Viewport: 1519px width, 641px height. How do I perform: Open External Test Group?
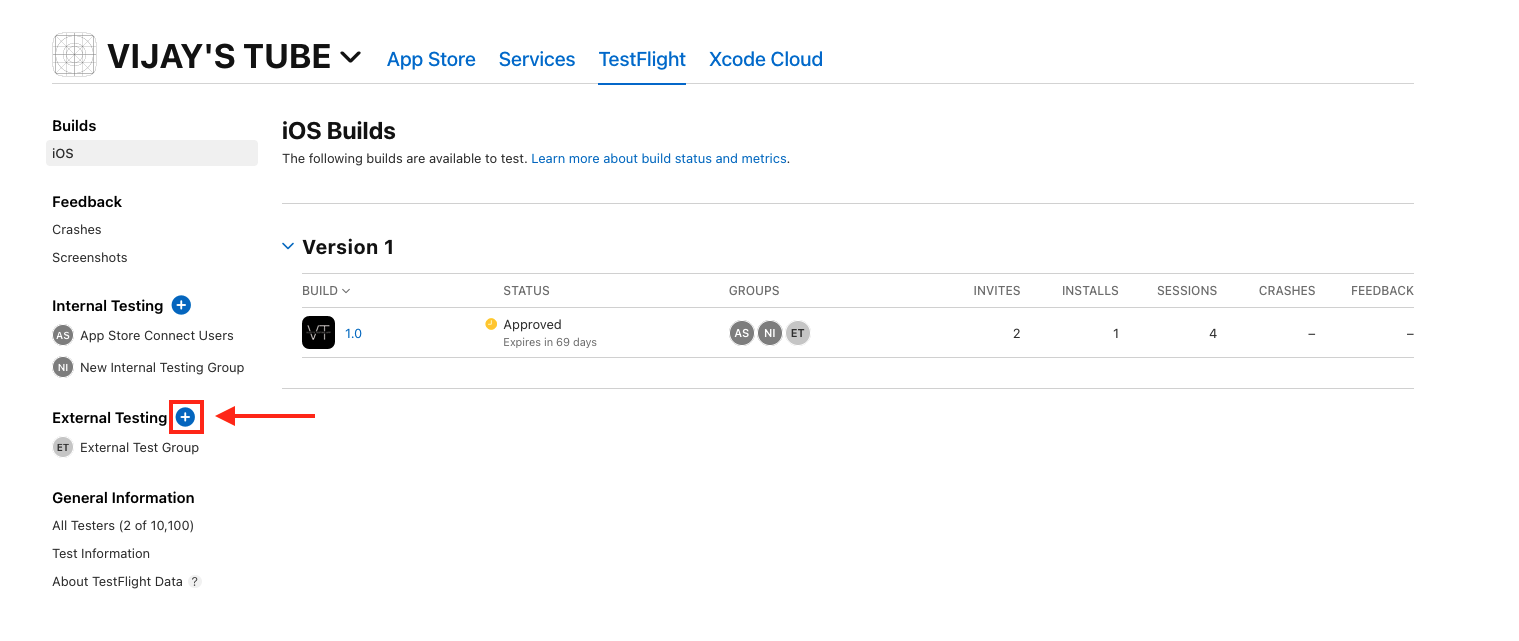(x=139, y=447)
